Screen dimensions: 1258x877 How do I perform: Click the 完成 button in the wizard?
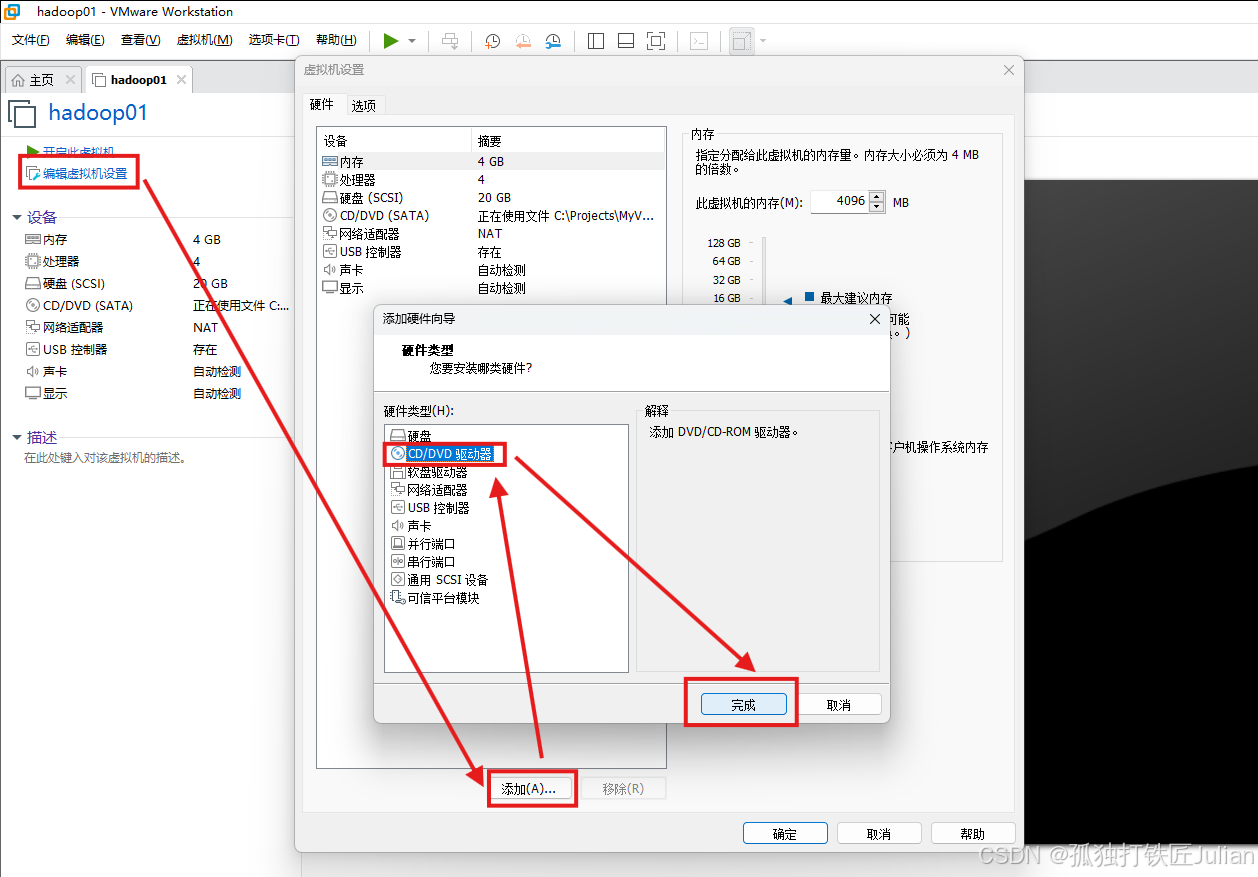[x=743, y=705]
